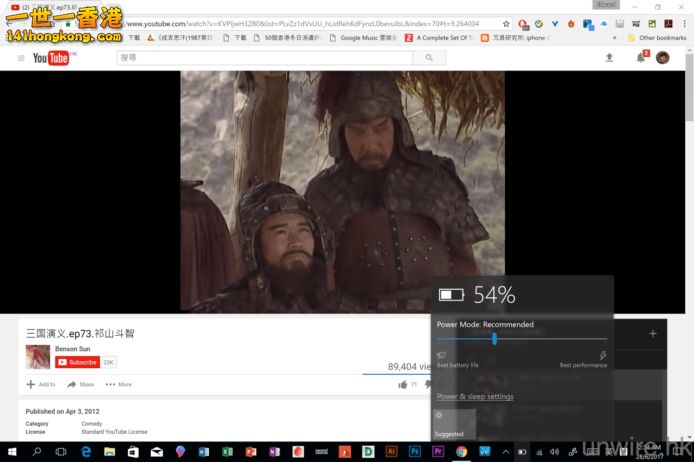Bookmark this page with the star

[x=506, y=24]
